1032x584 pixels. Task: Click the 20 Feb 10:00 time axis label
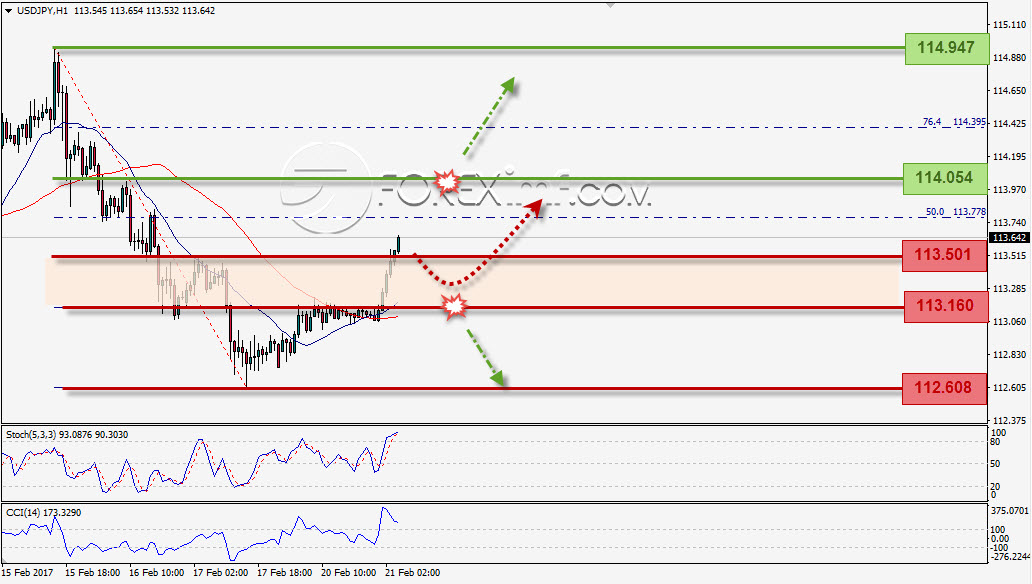coord(349,573)
